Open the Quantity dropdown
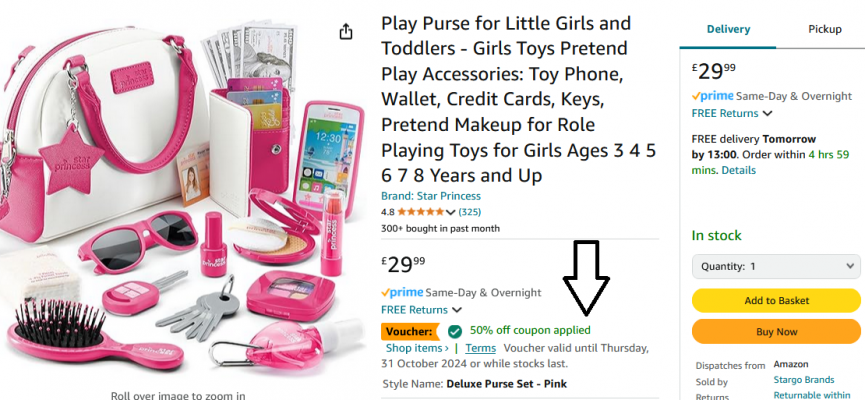This screenshot has width=865, height=400. coord(776,266)
